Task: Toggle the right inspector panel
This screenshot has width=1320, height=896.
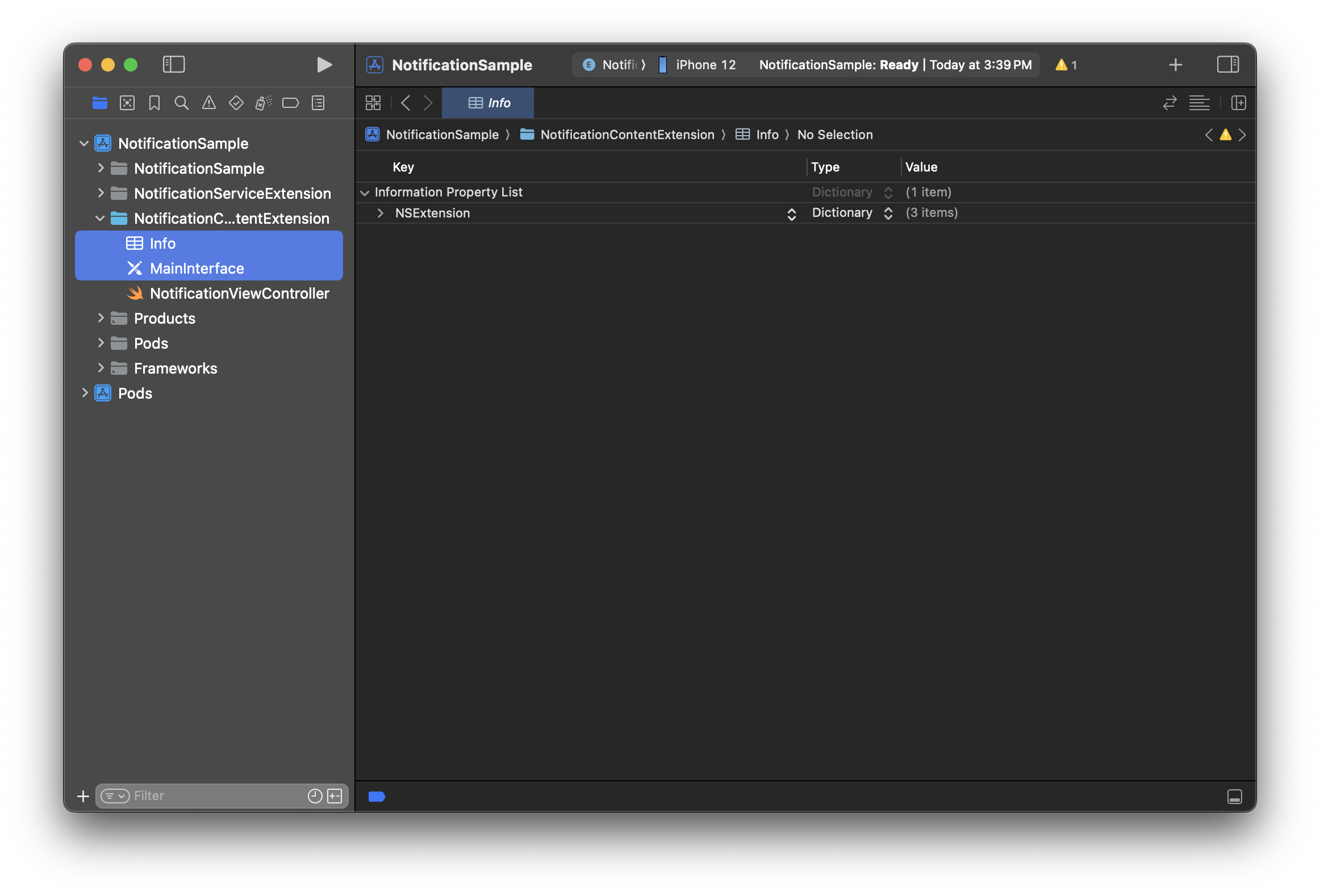Action: point(1227,65)
